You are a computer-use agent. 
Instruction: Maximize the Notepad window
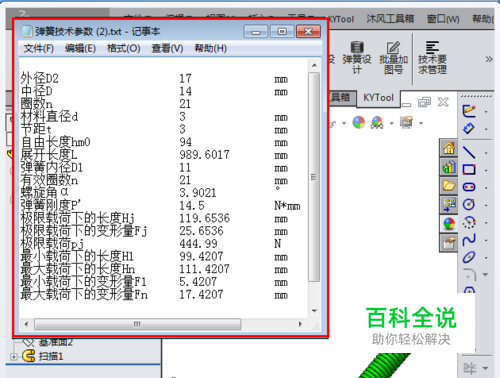[282, 32]
